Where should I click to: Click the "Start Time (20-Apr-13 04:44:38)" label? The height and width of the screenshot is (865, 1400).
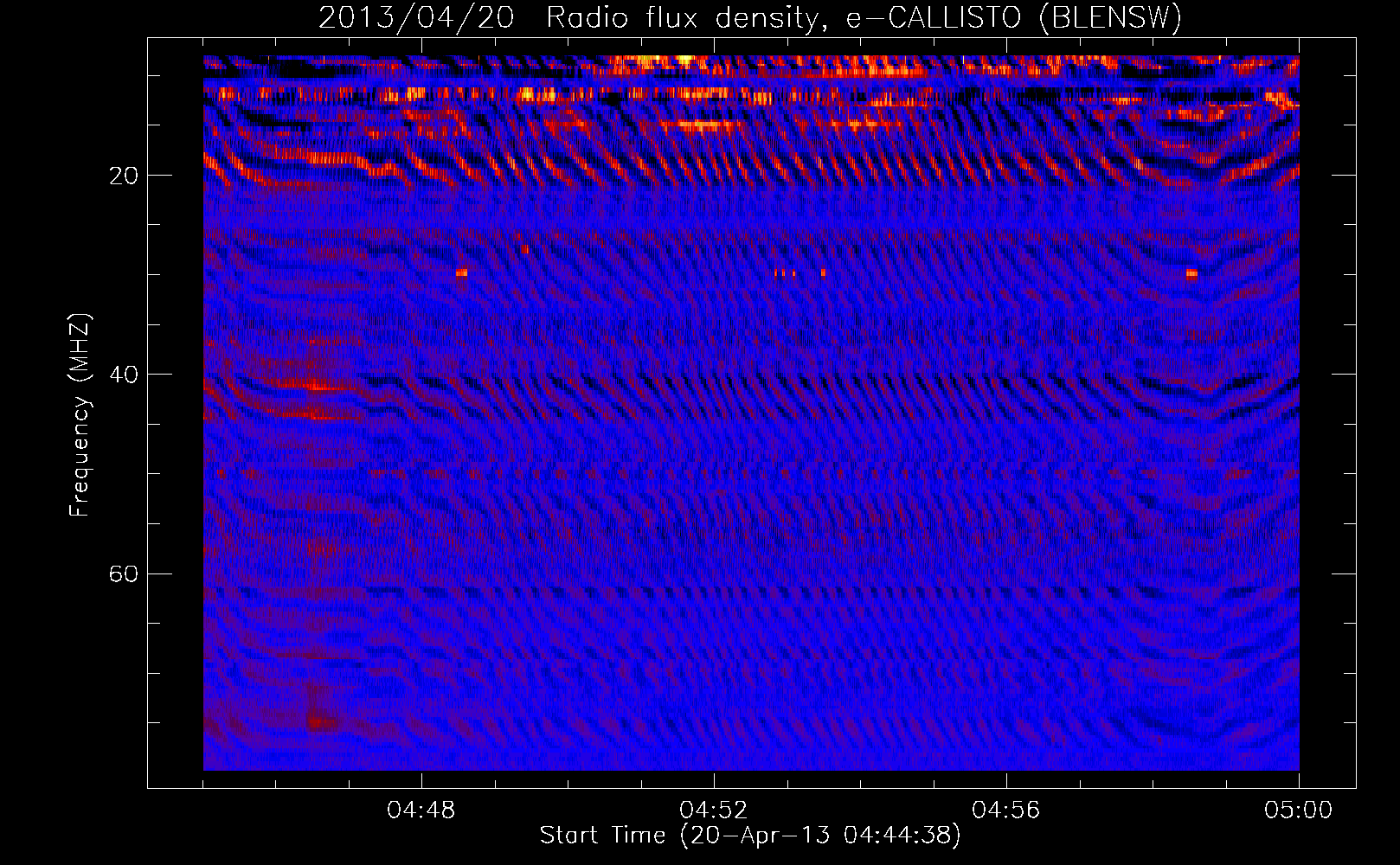(750, 836)
